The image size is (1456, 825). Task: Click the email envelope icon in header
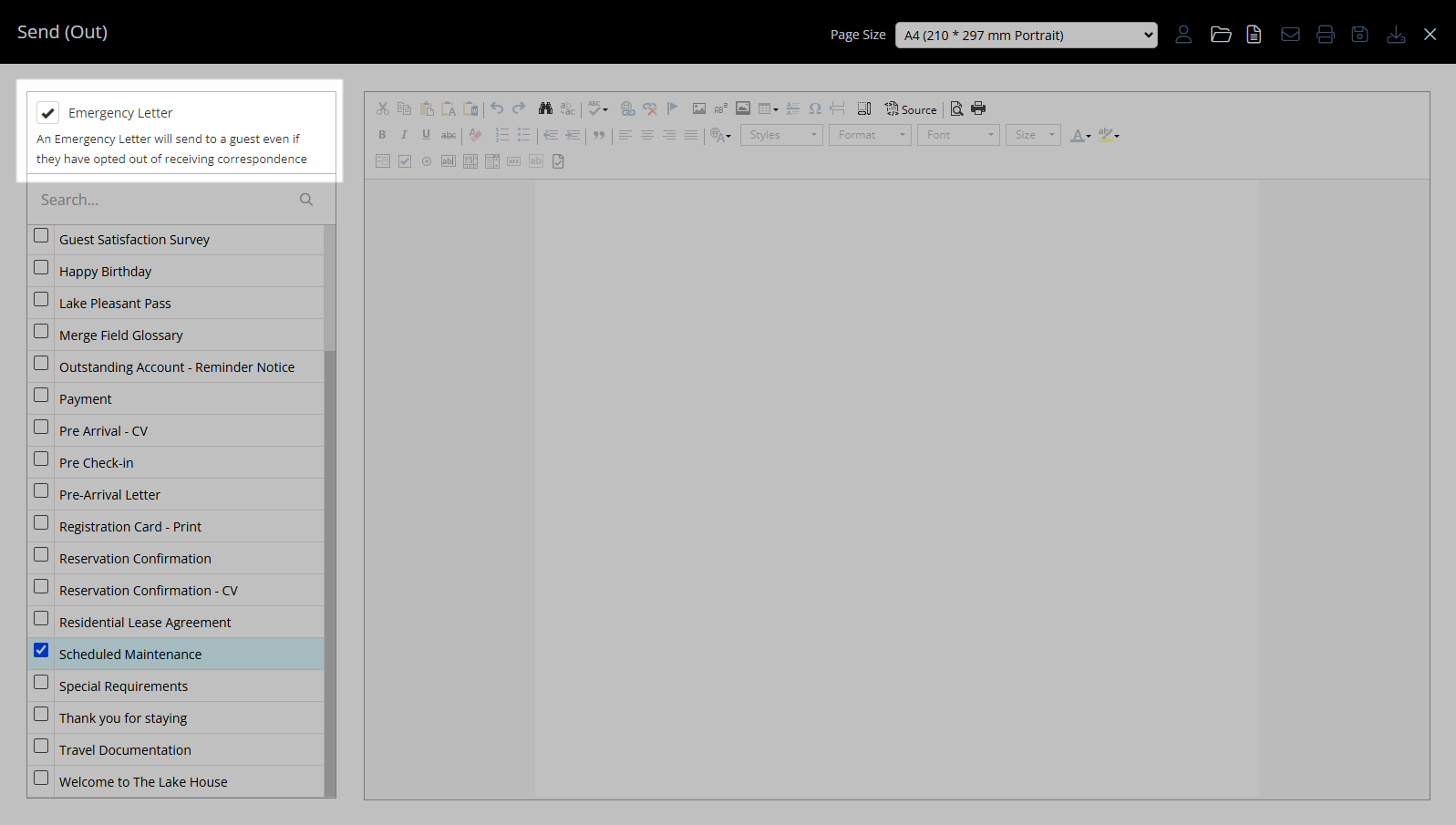click(1290, 35)
